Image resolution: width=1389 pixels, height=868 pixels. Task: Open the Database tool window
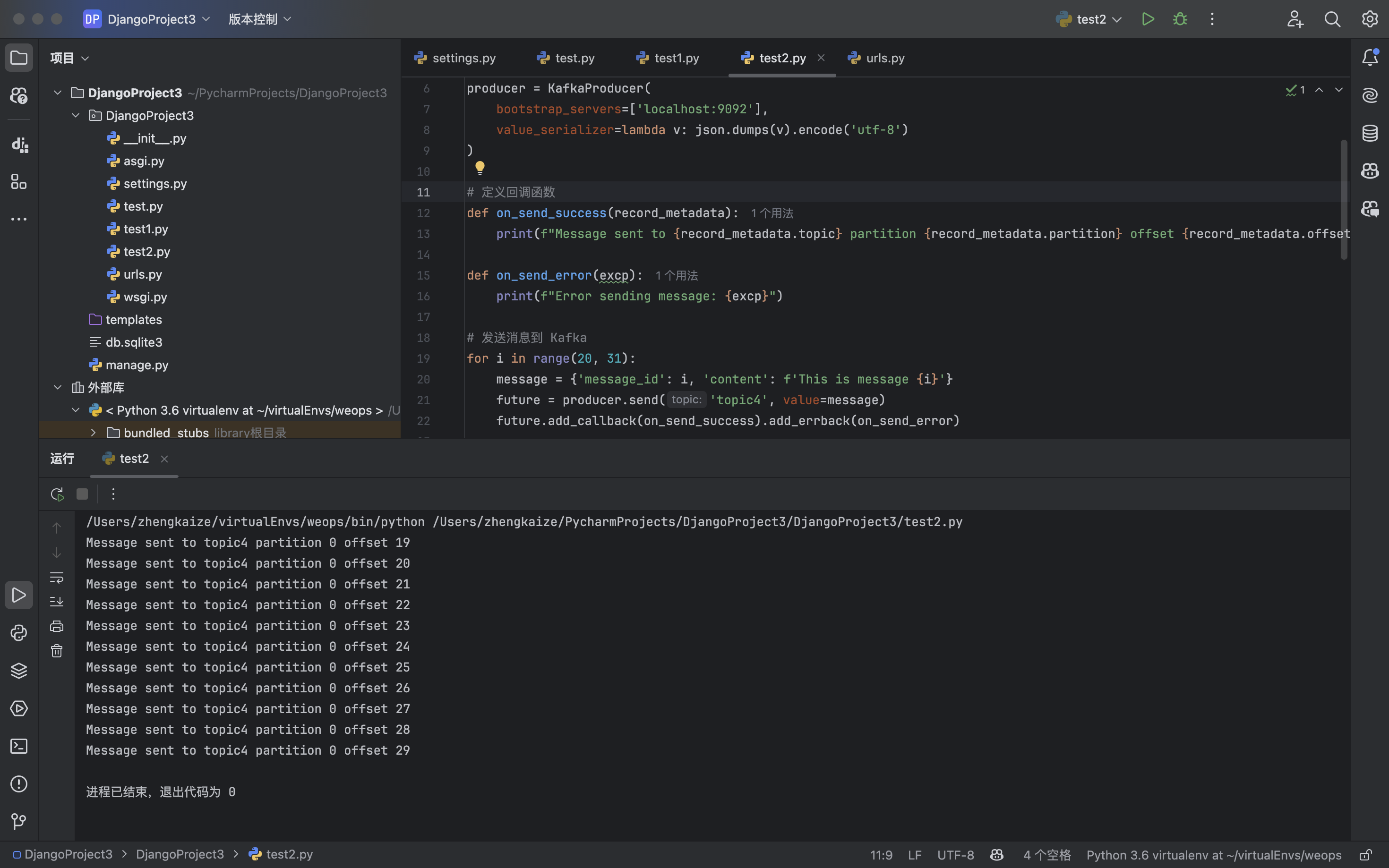click(x=1370, y=133)
